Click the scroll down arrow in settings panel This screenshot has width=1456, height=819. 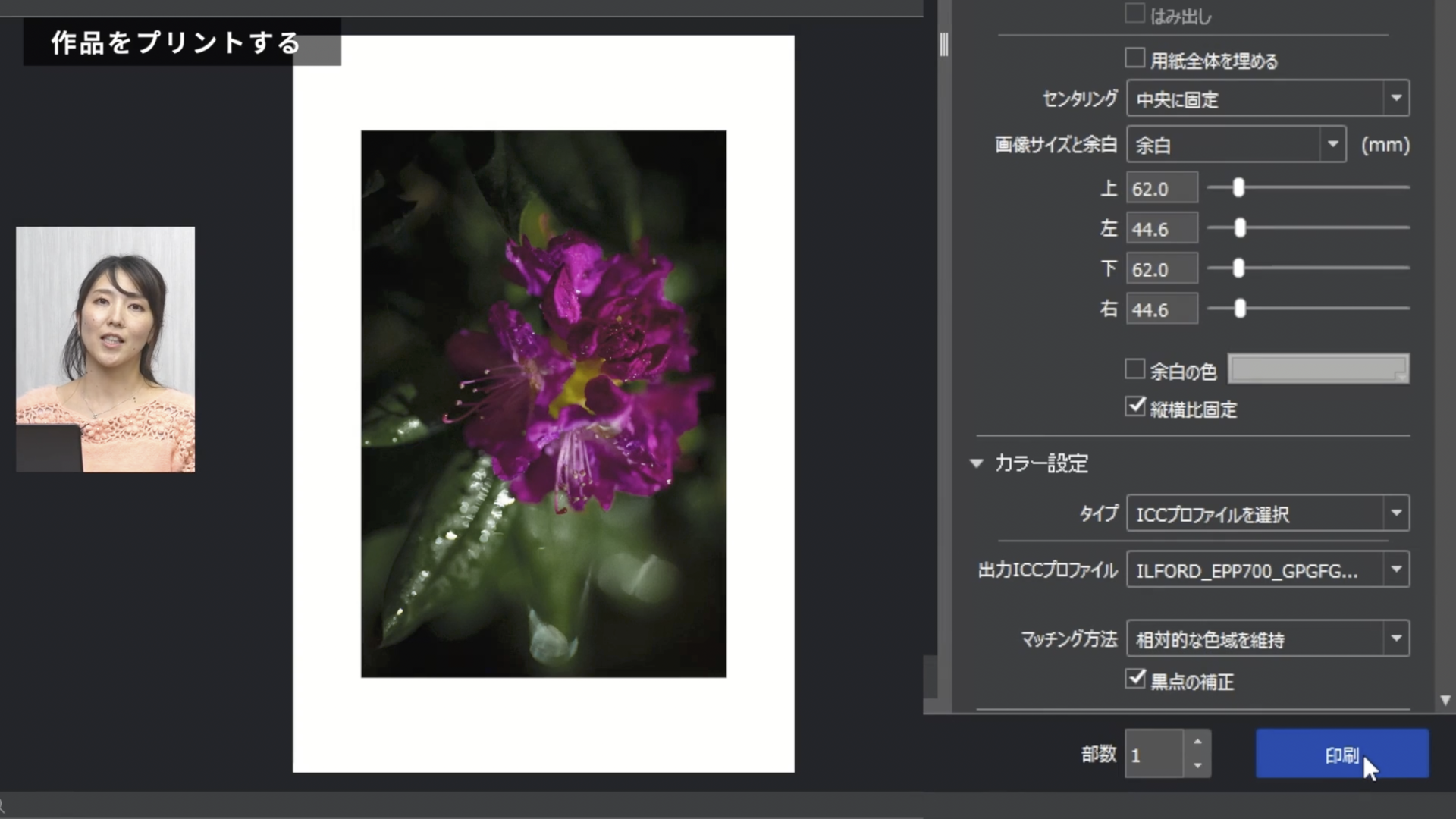1445,701
